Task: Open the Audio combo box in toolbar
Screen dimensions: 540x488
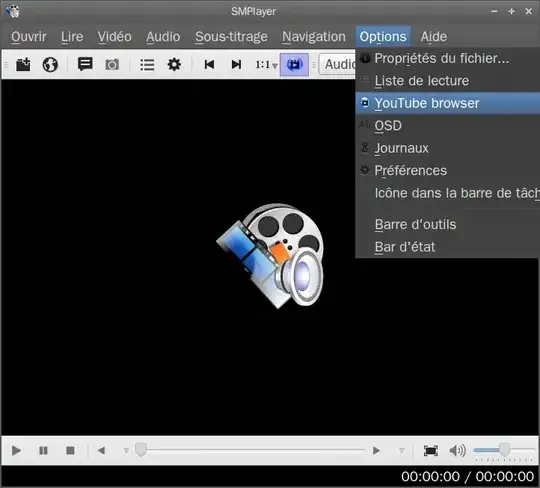Action: pos(338,64)
